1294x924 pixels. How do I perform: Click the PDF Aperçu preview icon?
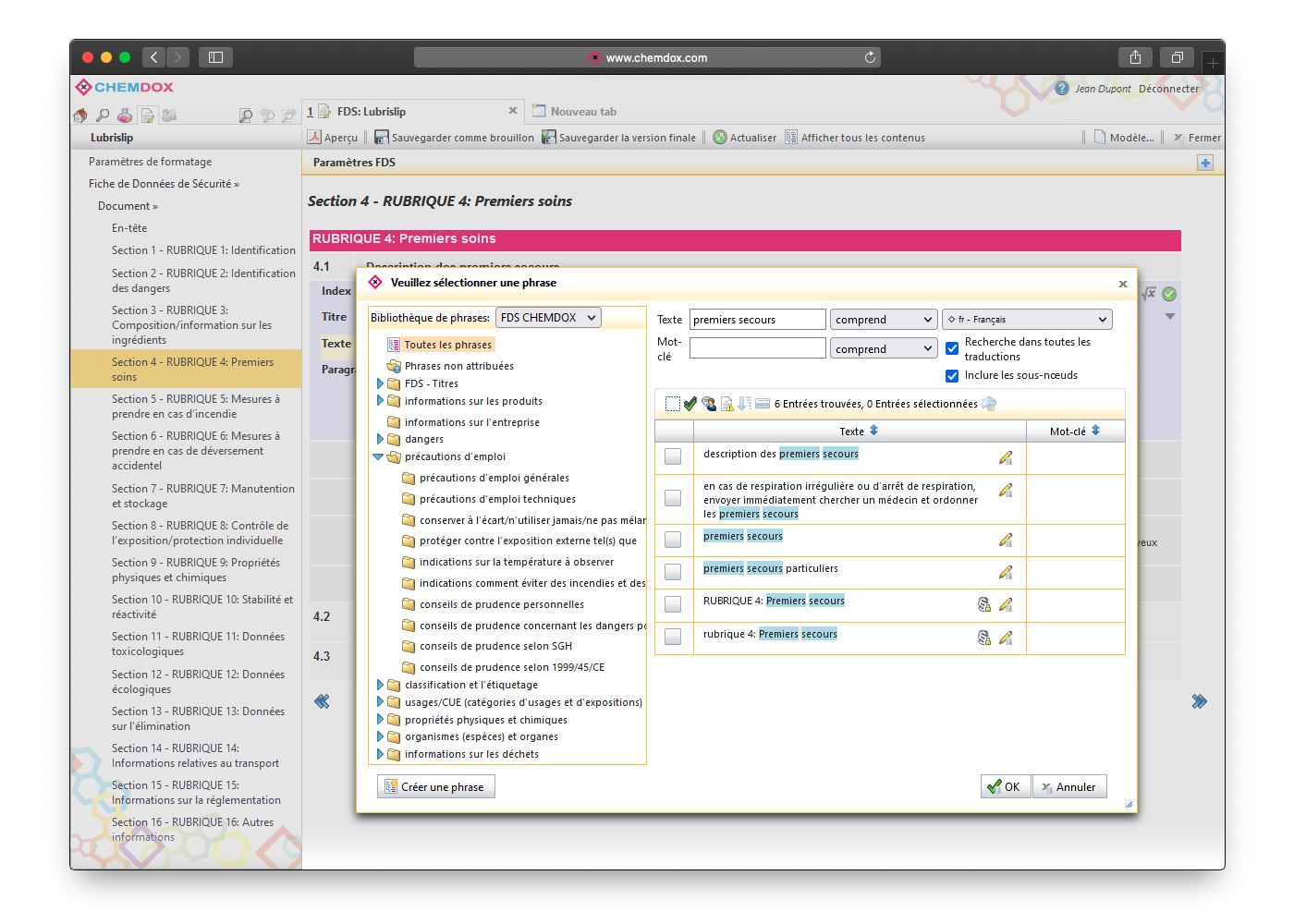pos(314,137)
